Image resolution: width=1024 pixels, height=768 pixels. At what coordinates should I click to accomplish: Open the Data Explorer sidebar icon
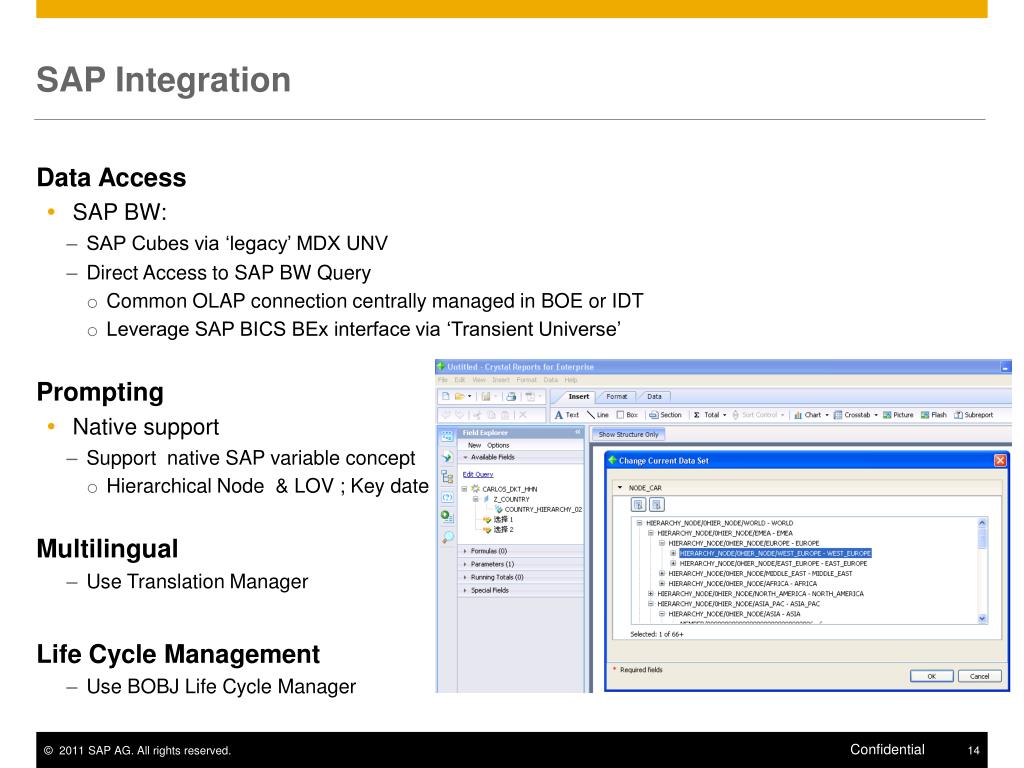447,436
